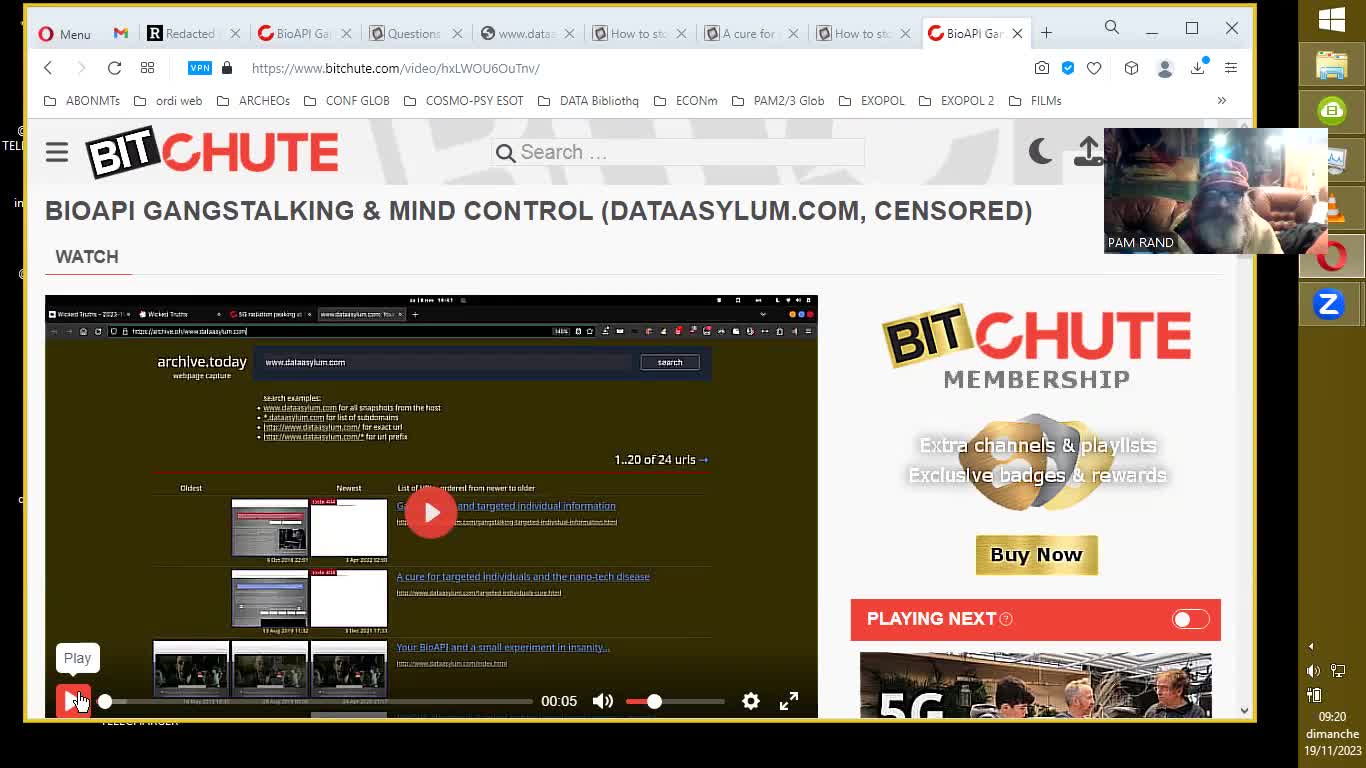Add page to bookmarks with heart icon
This screenshot has width=1366, height=768.
tap(1094, 68)
